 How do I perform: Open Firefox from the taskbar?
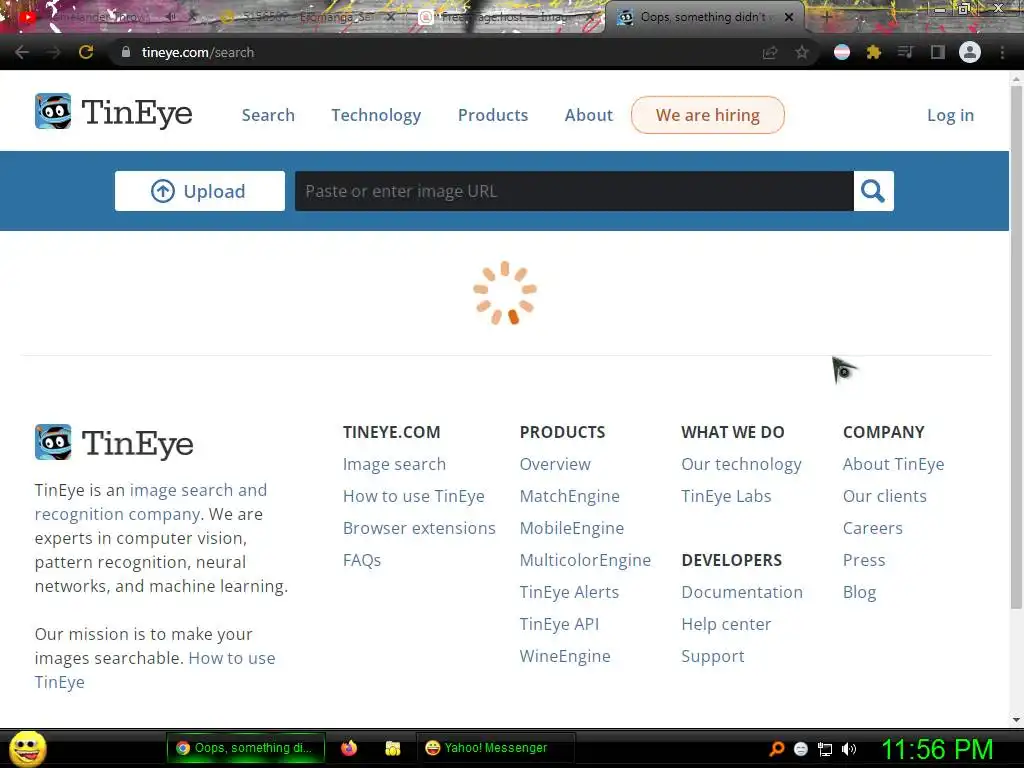pos(349,748)
